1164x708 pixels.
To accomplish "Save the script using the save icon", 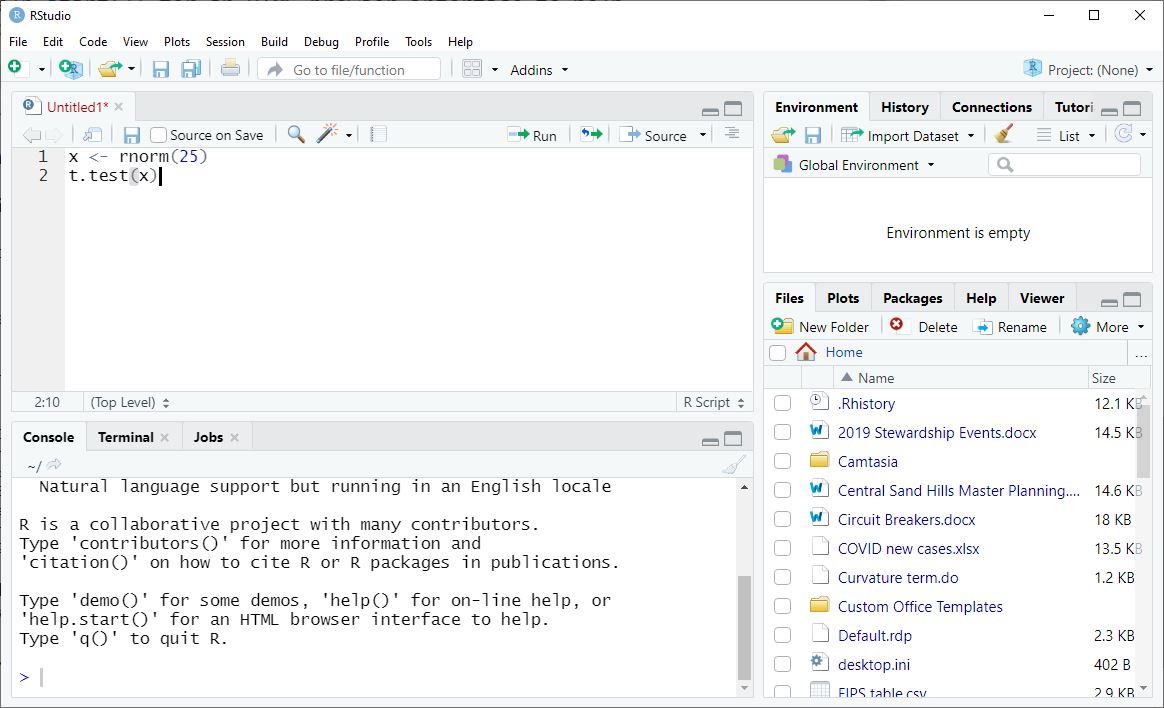I will click(131, 134).
